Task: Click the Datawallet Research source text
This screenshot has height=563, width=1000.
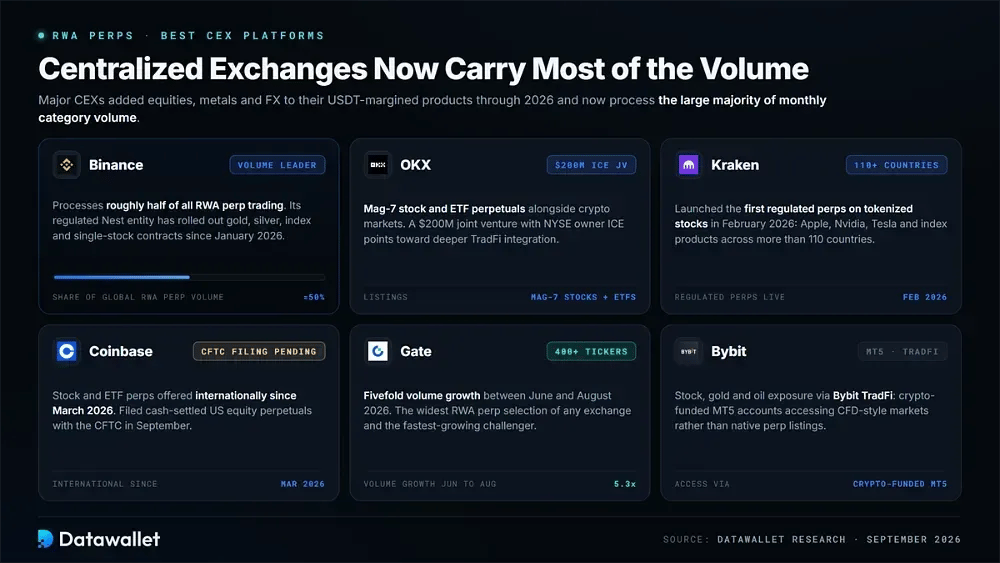Action: 781,539
